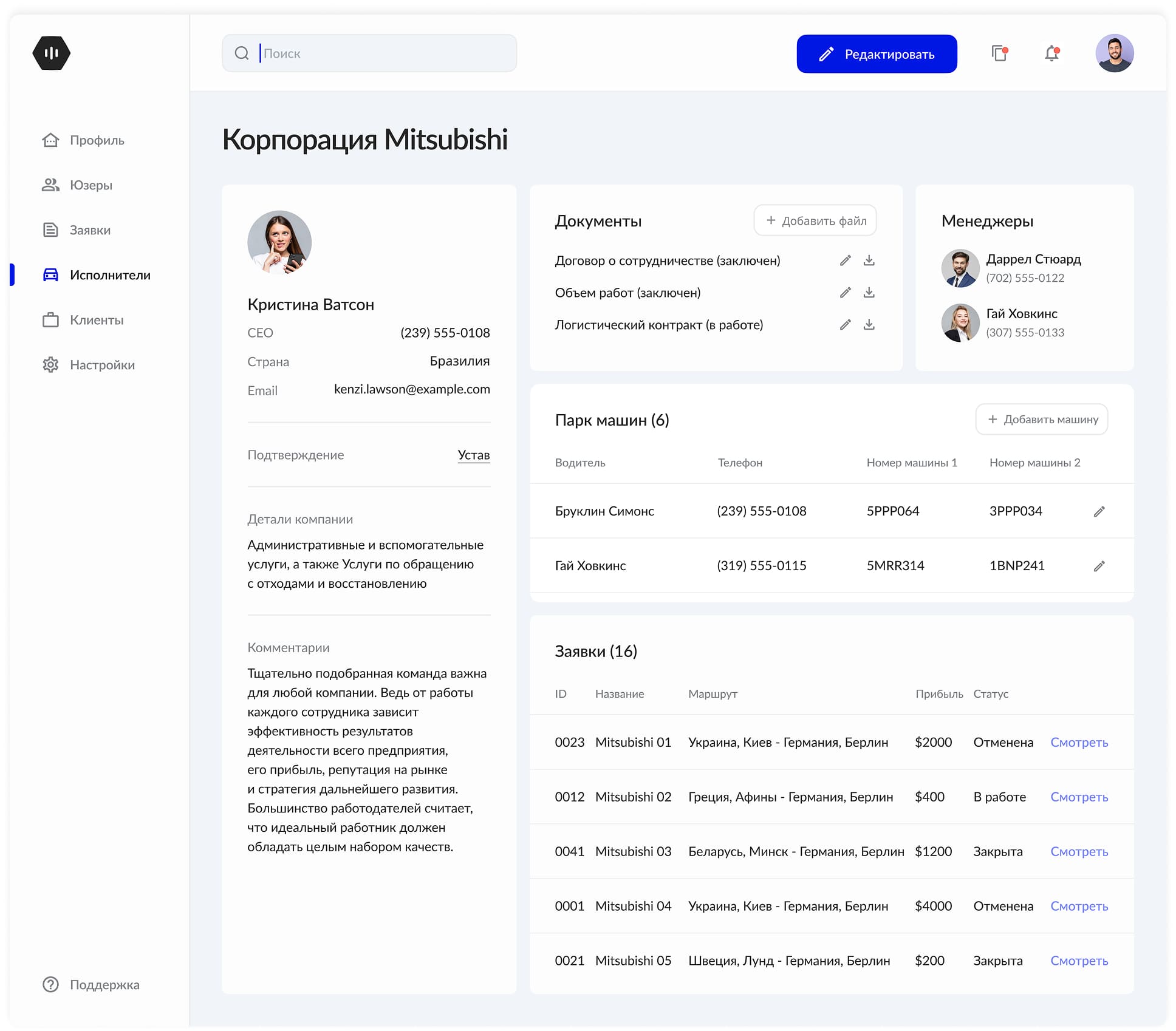Click Добавить машину button
1176x1031 pixels.
[x=1041, y=420]
